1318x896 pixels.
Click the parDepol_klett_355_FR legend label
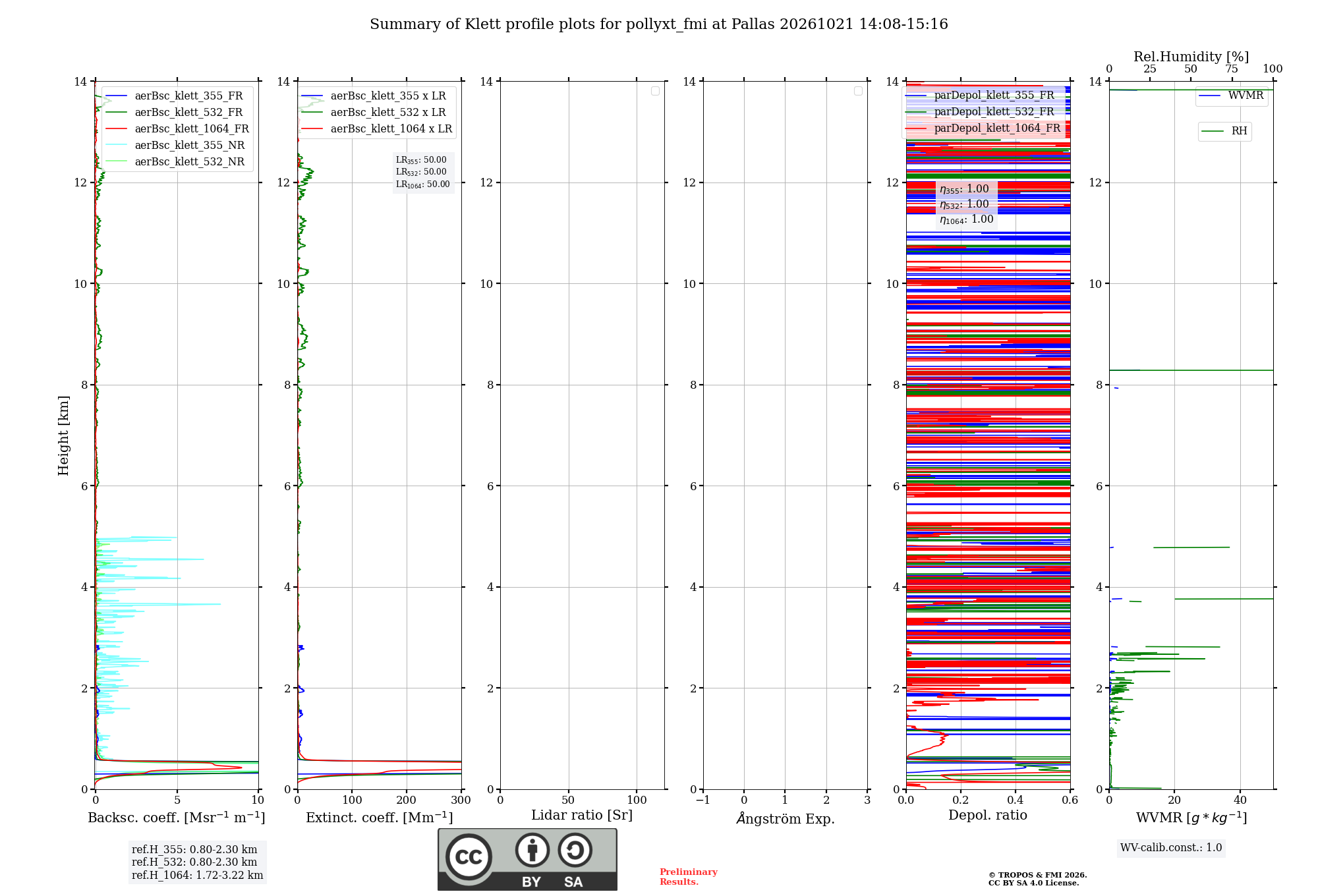pos(994,95)
